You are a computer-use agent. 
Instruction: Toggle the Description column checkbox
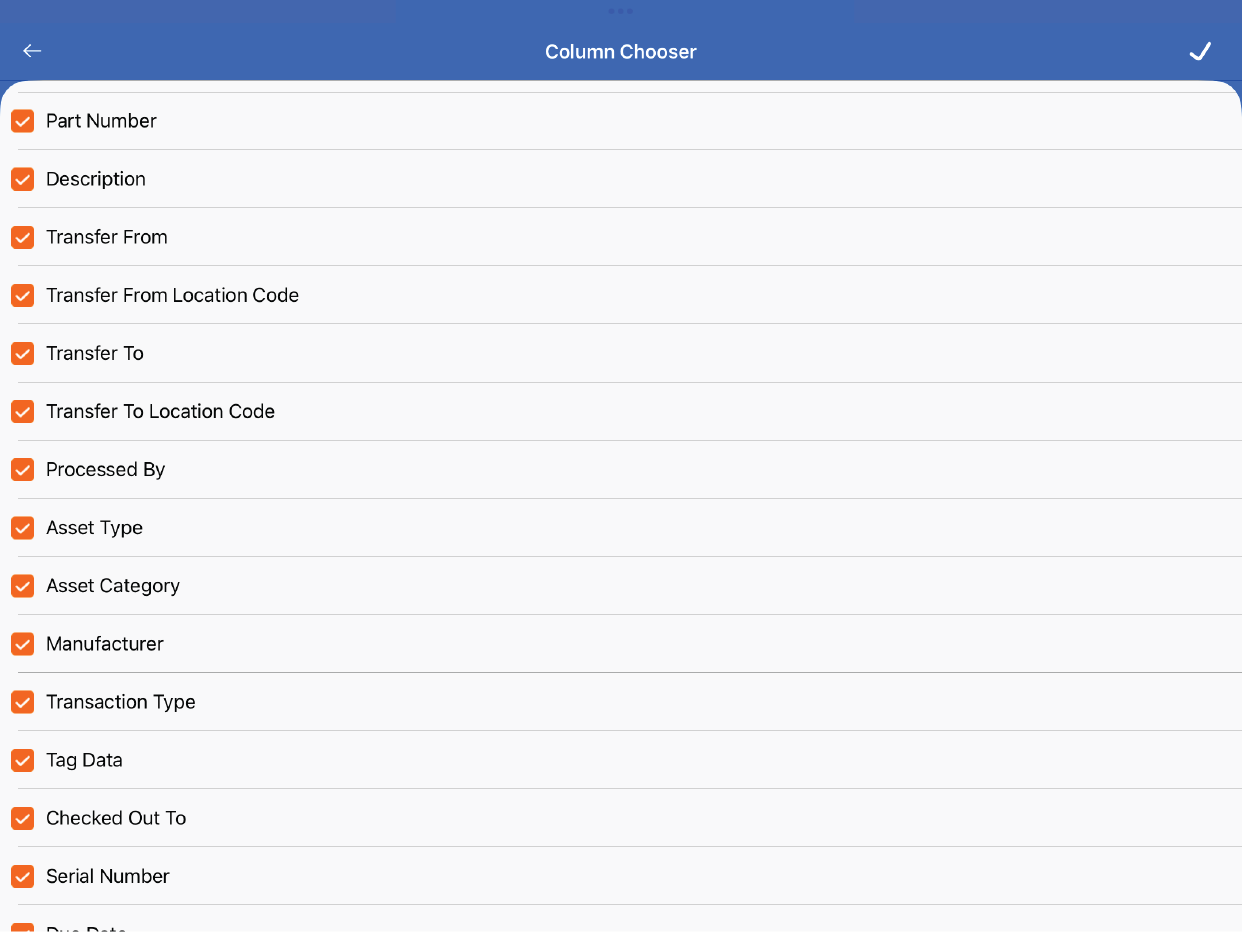(22, 179)
